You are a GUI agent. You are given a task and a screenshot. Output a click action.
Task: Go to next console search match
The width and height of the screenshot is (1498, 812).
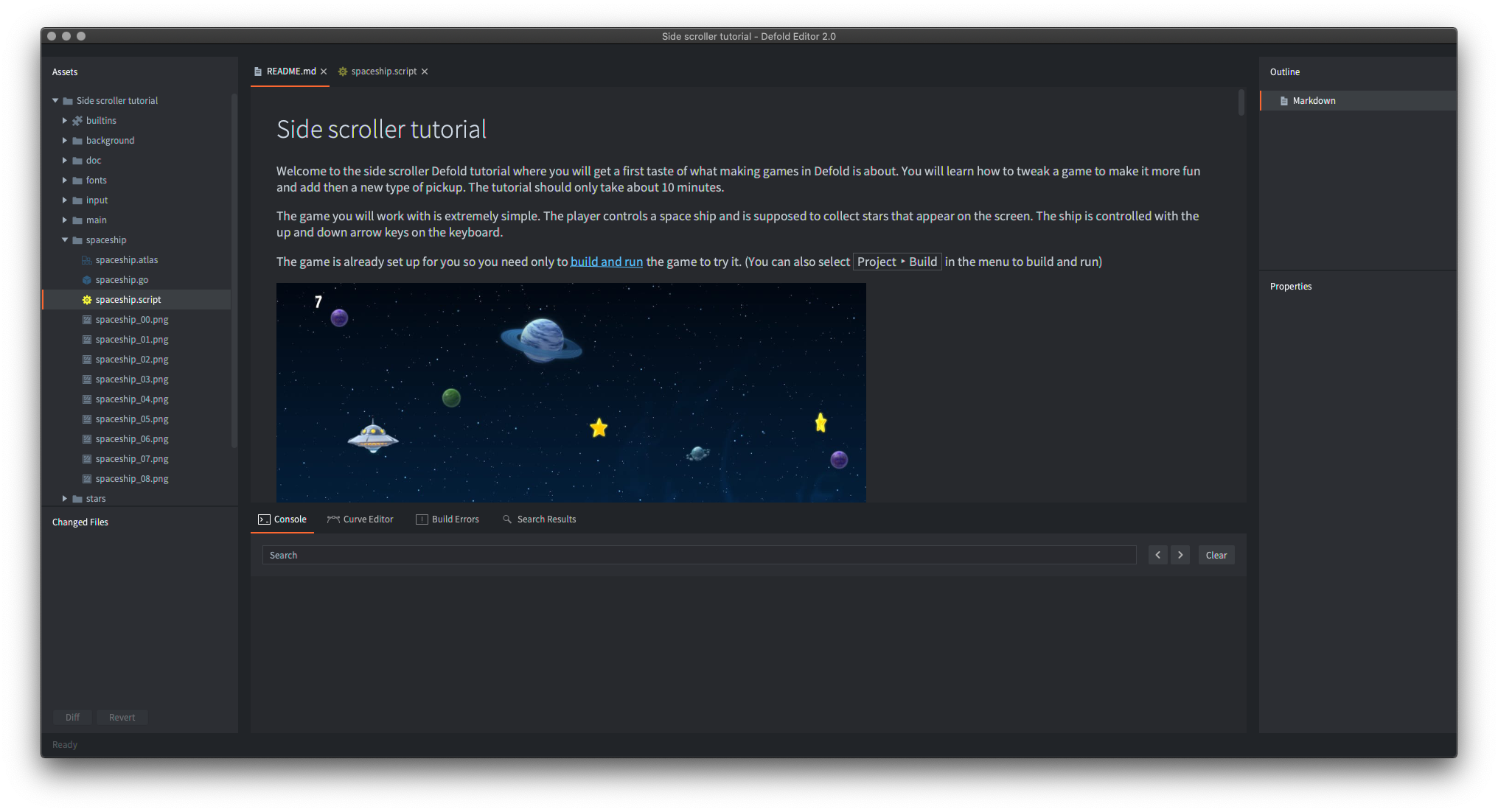click(1180, 556)
